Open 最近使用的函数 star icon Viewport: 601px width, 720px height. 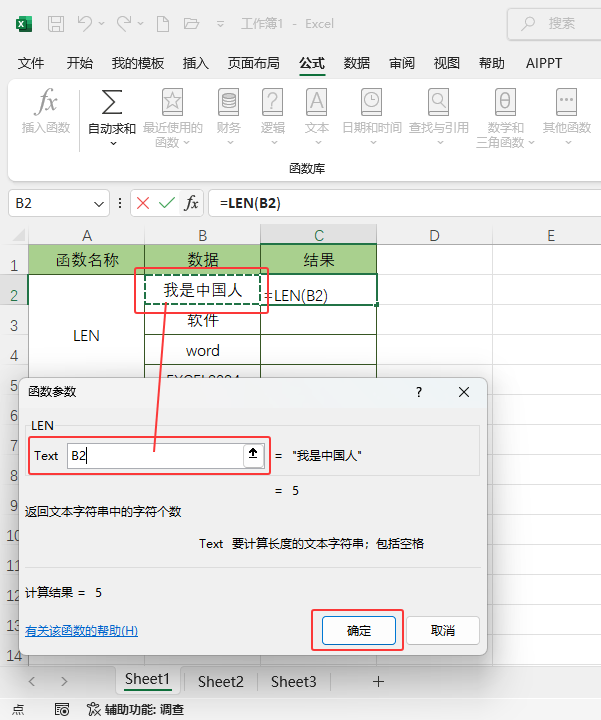pos(173,101)
